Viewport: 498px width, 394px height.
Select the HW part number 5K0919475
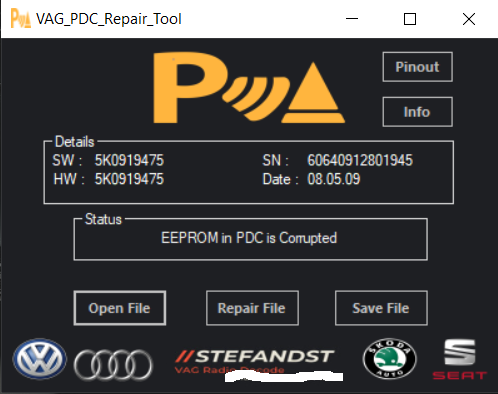[129, 179]
